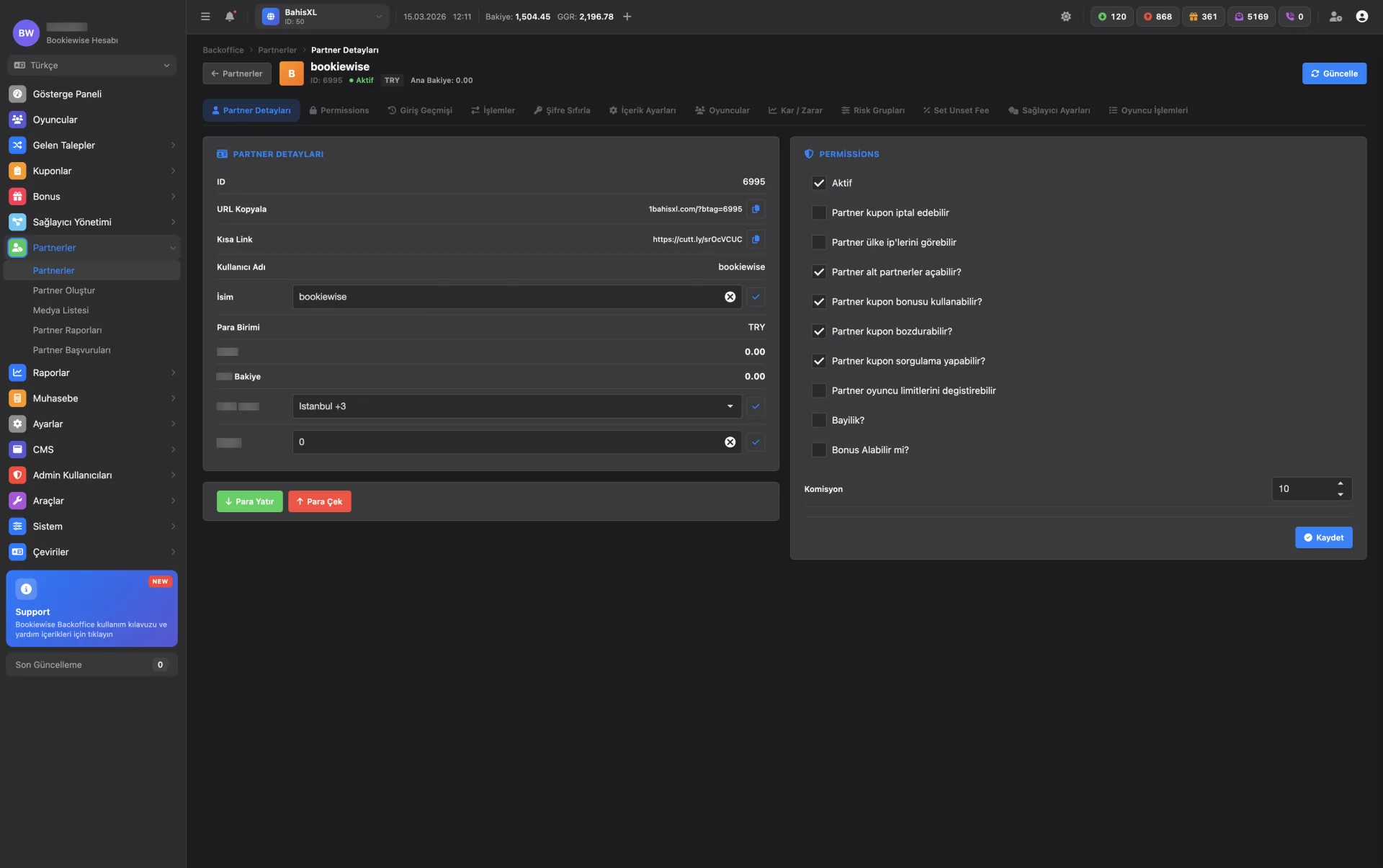Open the Kar / Zarar tab
Screen dimensions: 1383x868
coord(795,110)
